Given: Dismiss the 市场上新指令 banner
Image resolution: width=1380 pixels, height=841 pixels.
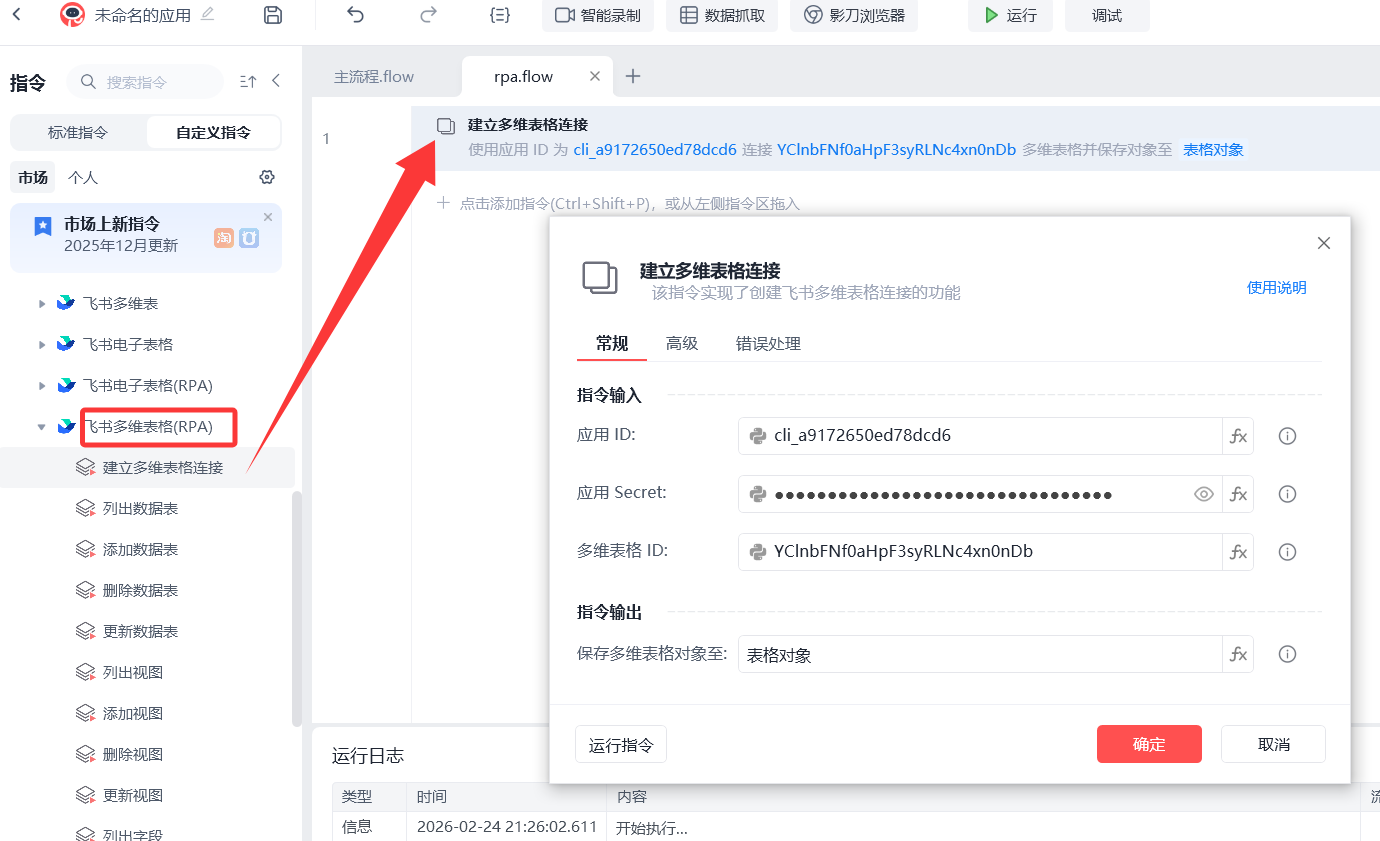Looking at the screenshot, I should 268,217.
